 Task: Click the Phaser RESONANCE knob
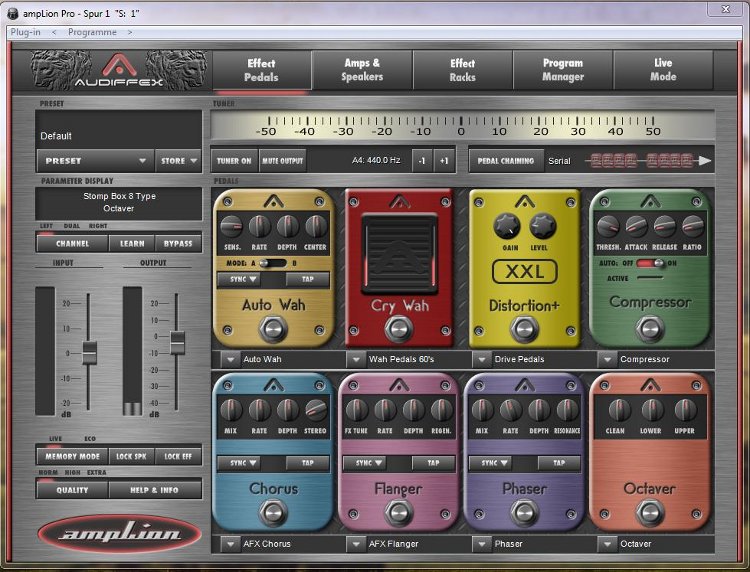pyautogui.click(x=567, y=410)
